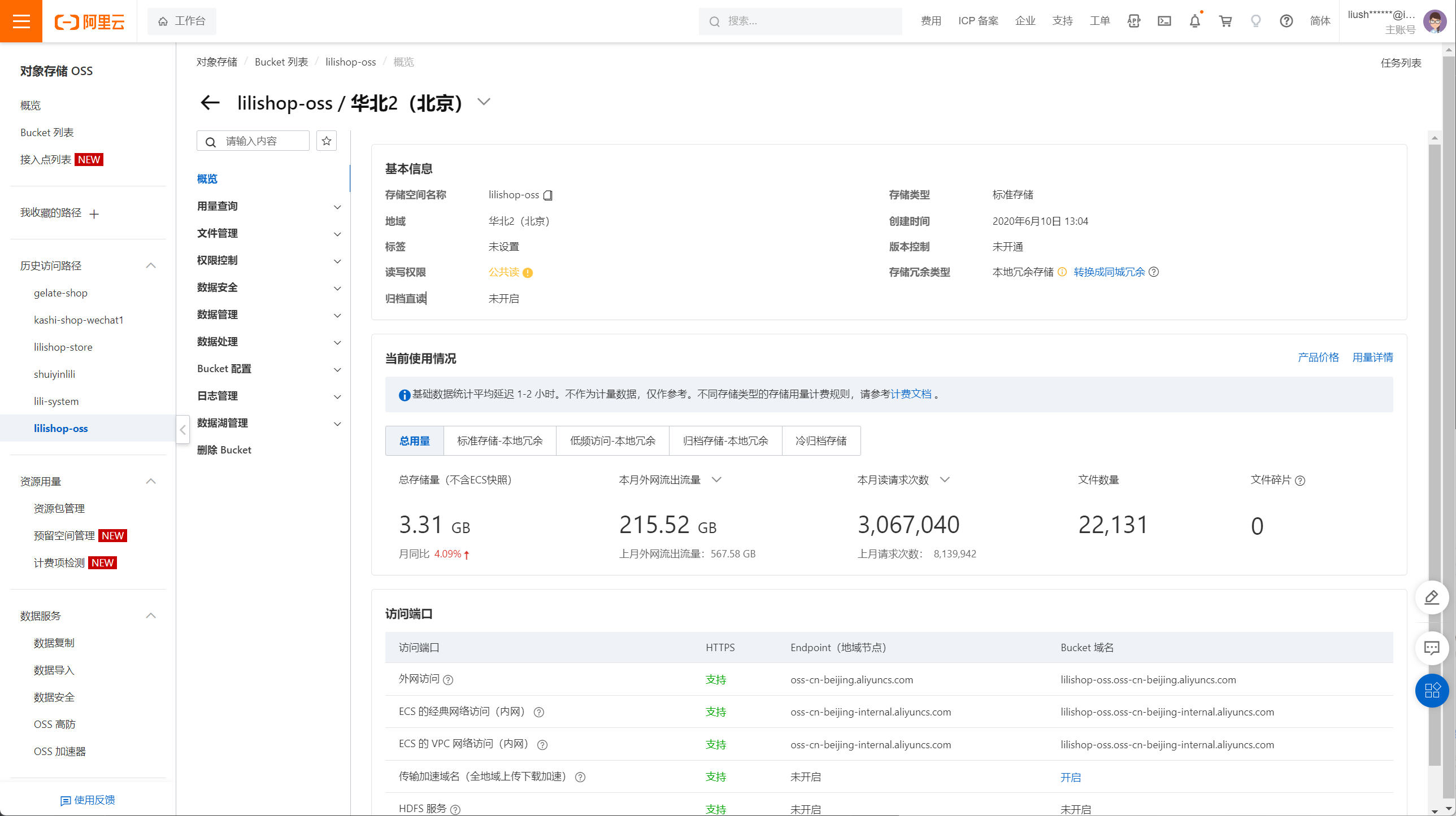Click help icon beside 传输加速域名
The height and width of the screenshot is (816, 1456).
click(x=580, y=777)
